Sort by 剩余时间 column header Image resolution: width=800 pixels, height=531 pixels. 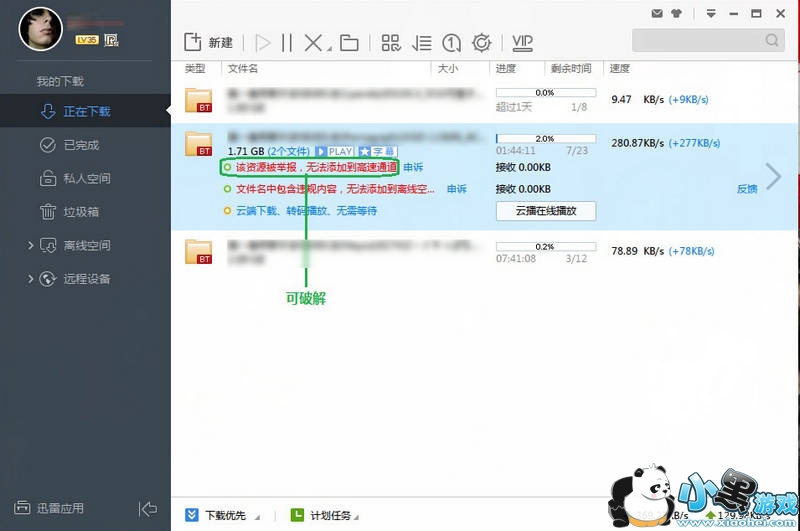point(571,68)
